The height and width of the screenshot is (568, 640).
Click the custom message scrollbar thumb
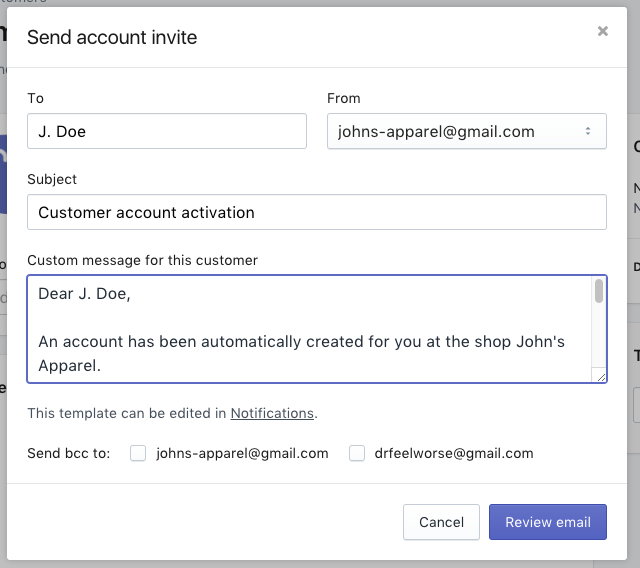599,291
